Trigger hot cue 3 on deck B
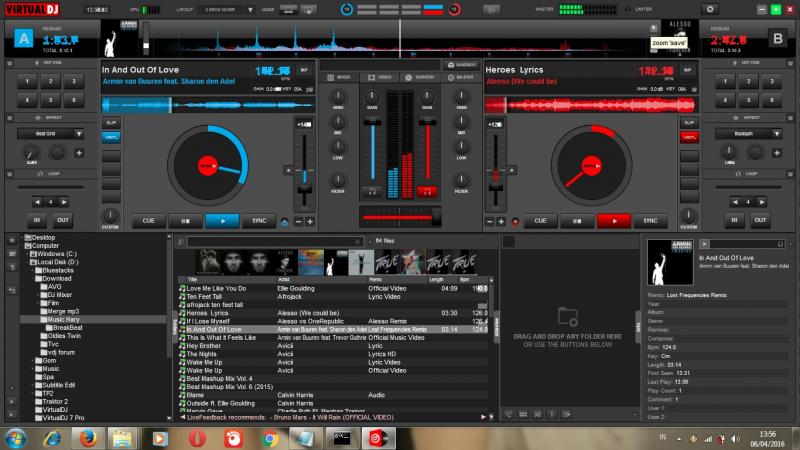This screenshot has height=450, width=800. pyautogui.click(x=772, y=82)
